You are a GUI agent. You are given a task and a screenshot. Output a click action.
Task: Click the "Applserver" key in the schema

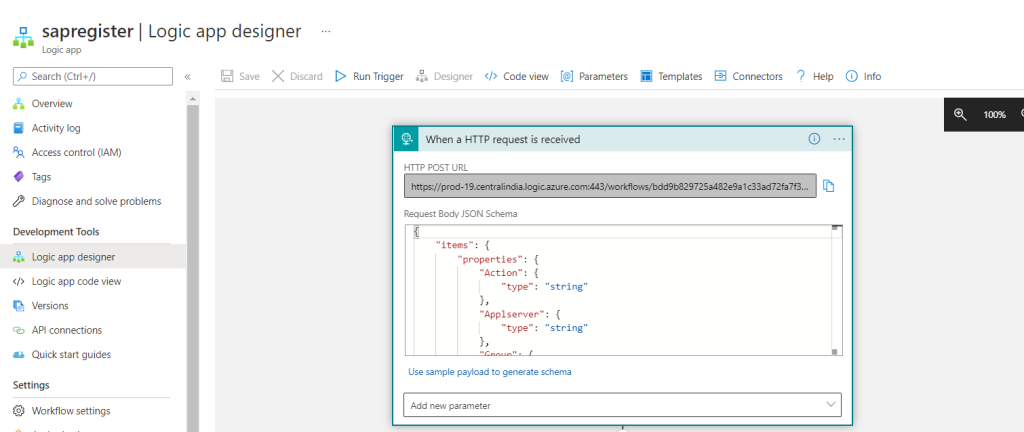click(511, 314)
